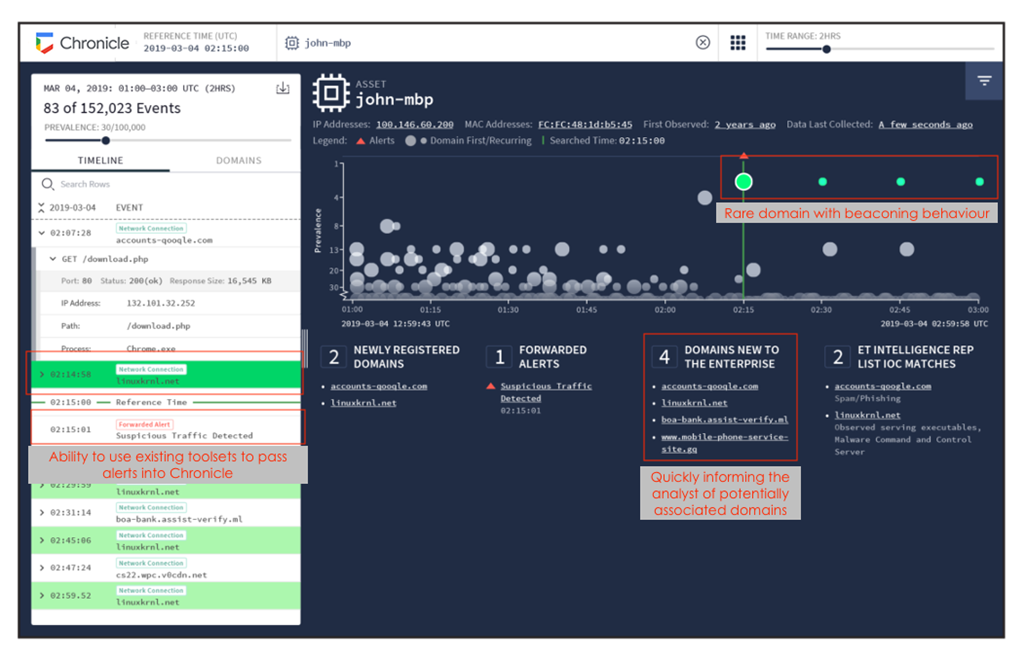Expand the 02:59:52 linuxkrnl.net event
The height and width of the screenshot is (659, 1027).
41,595
